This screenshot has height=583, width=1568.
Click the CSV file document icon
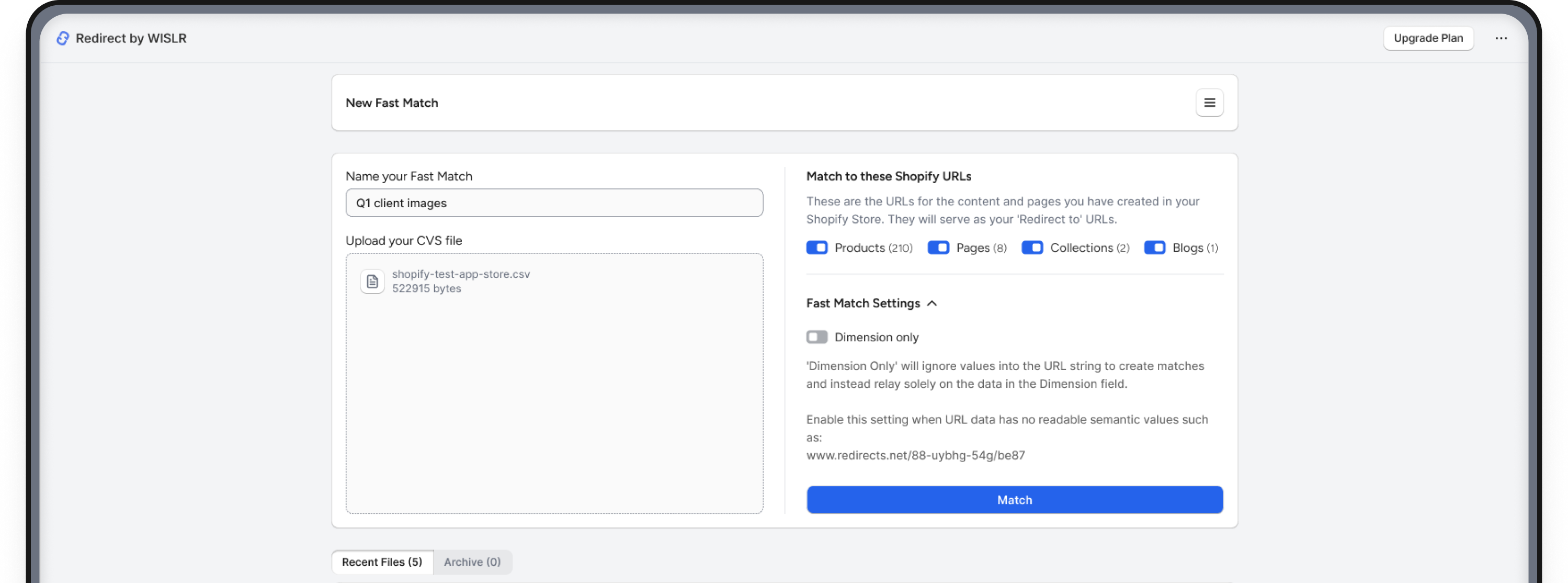pyautogui.click(x=372, y=282)
